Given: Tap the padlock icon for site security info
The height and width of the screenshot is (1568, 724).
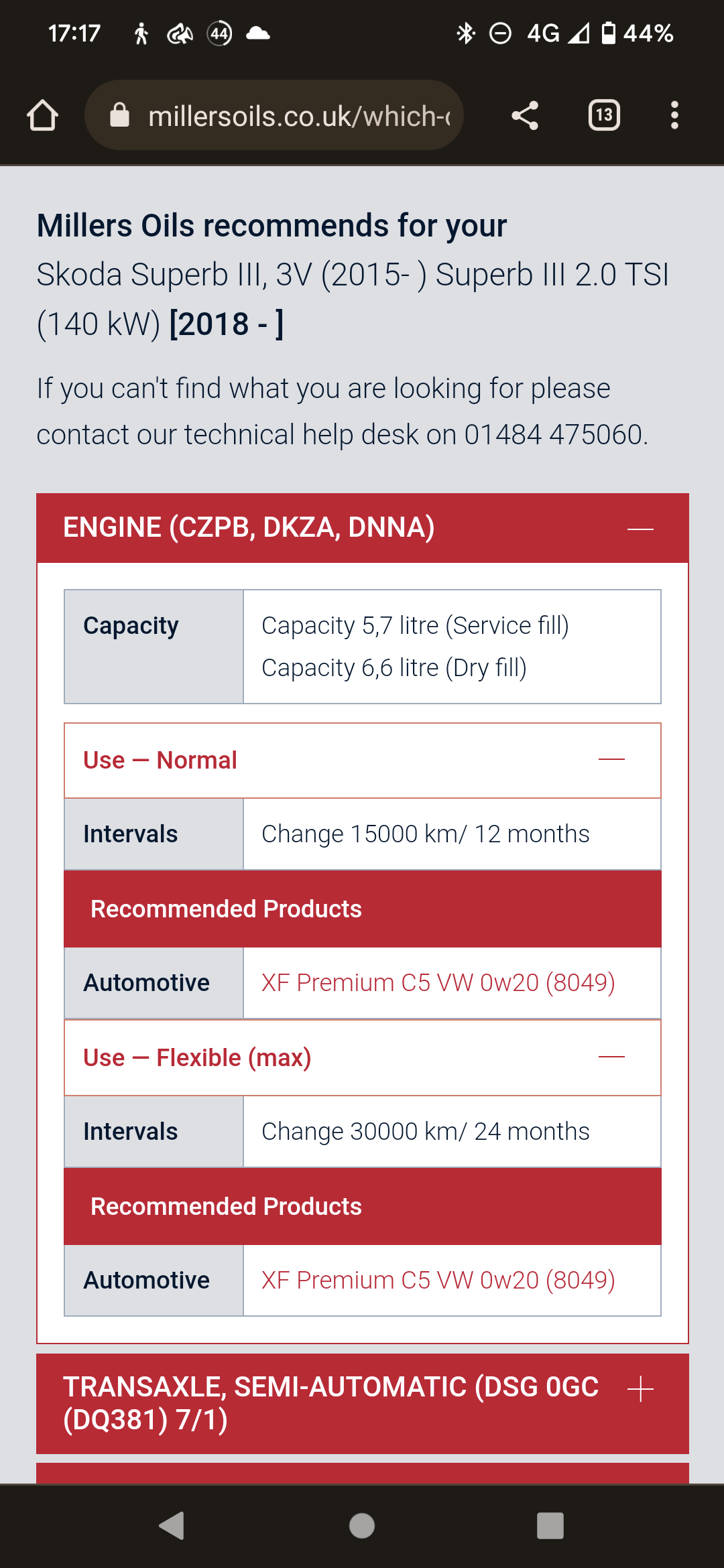Looking at the screenshot, I should point(121,114).
